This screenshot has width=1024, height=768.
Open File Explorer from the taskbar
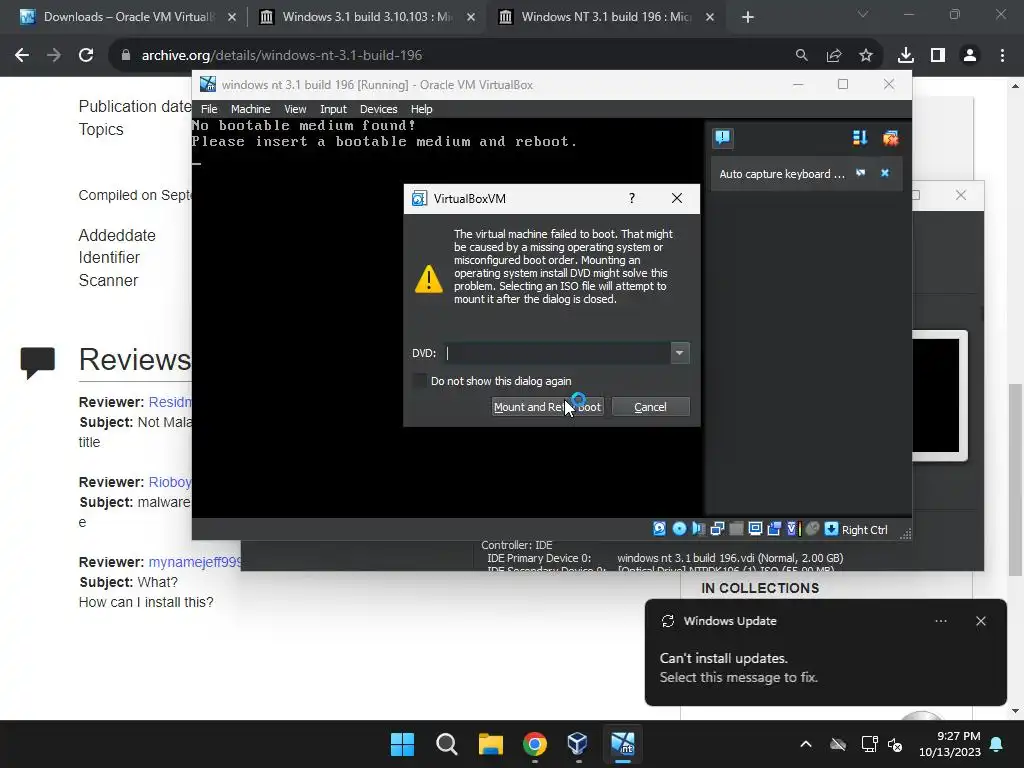tap(490, 744)
